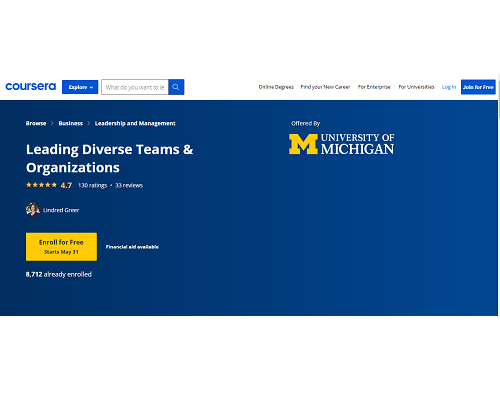The height and width of the screenshot is (400, 500).
Task: Click chevron between Business and Leadership
Action: click(x=89, y=123)
